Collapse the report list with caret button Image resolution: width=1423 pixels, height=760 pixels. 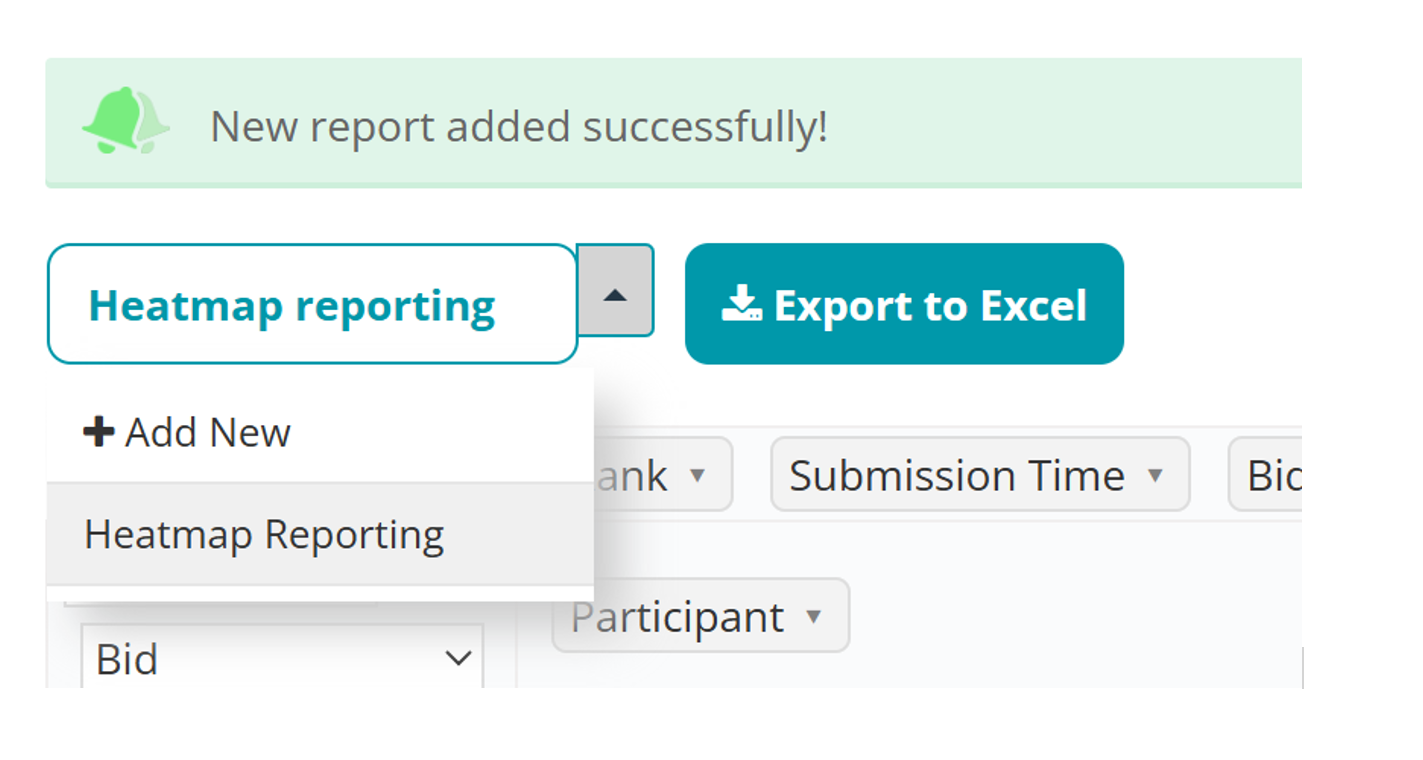615,291
